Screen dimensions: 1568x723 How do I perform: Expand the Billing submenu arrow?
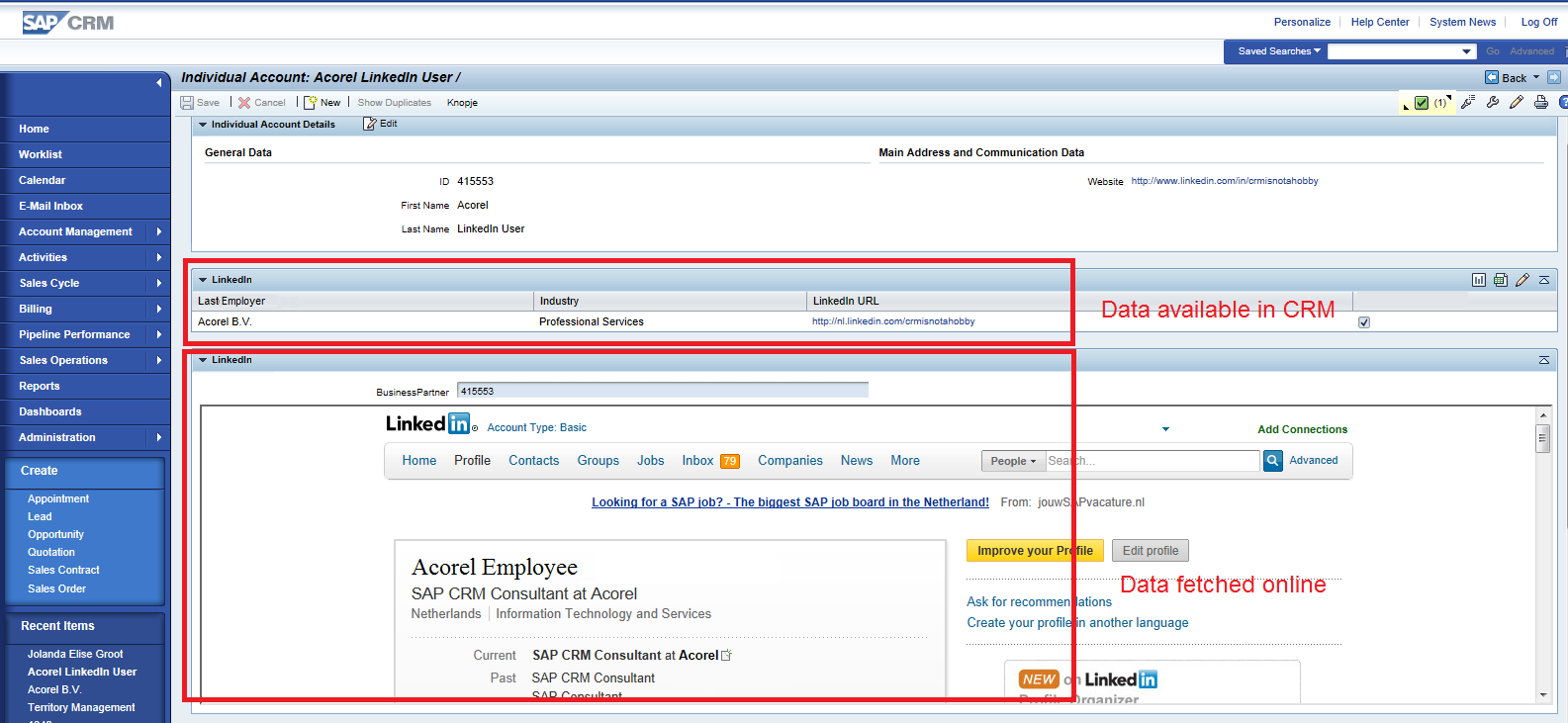coord(159,309)
